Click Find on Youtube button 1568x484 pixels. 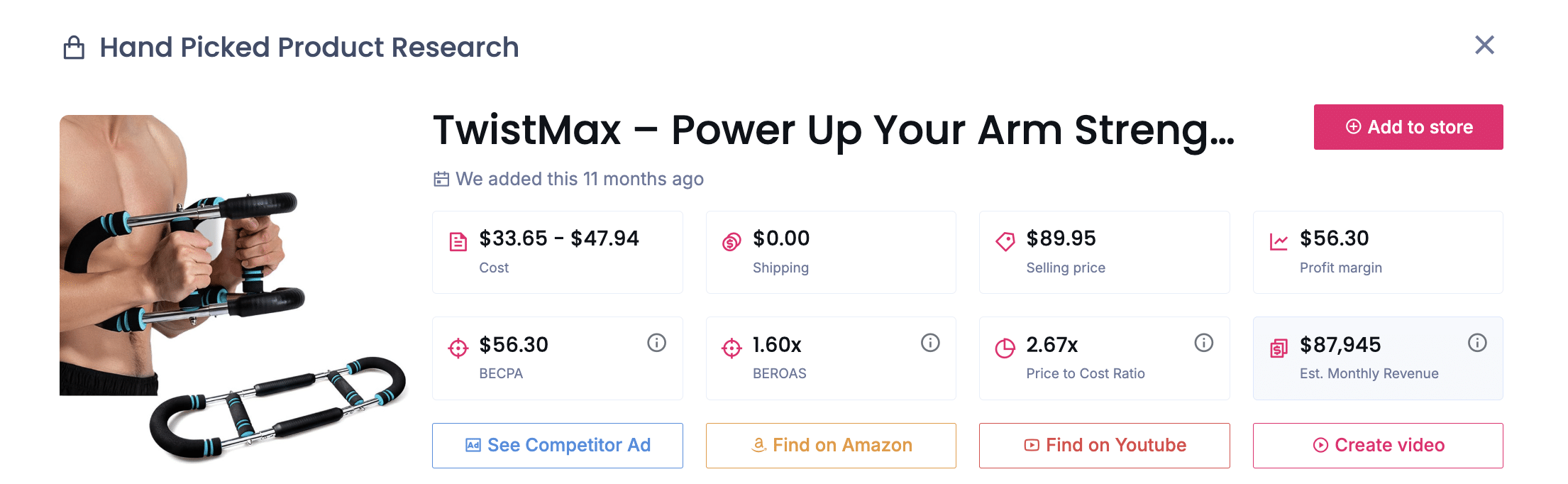[1105, 446]
